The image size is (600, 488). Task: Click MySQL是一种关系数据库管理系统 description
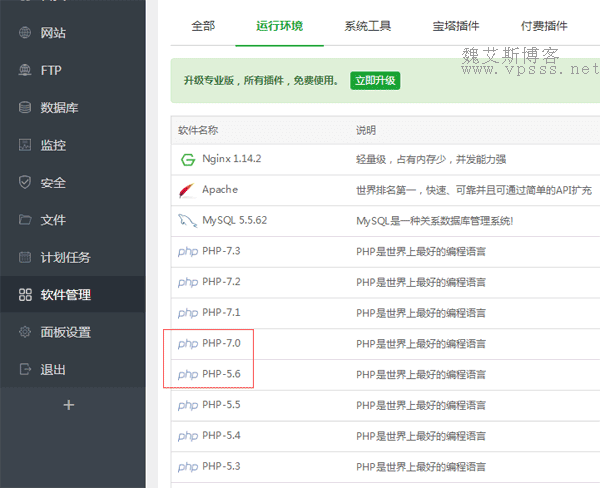pos(435,221)
